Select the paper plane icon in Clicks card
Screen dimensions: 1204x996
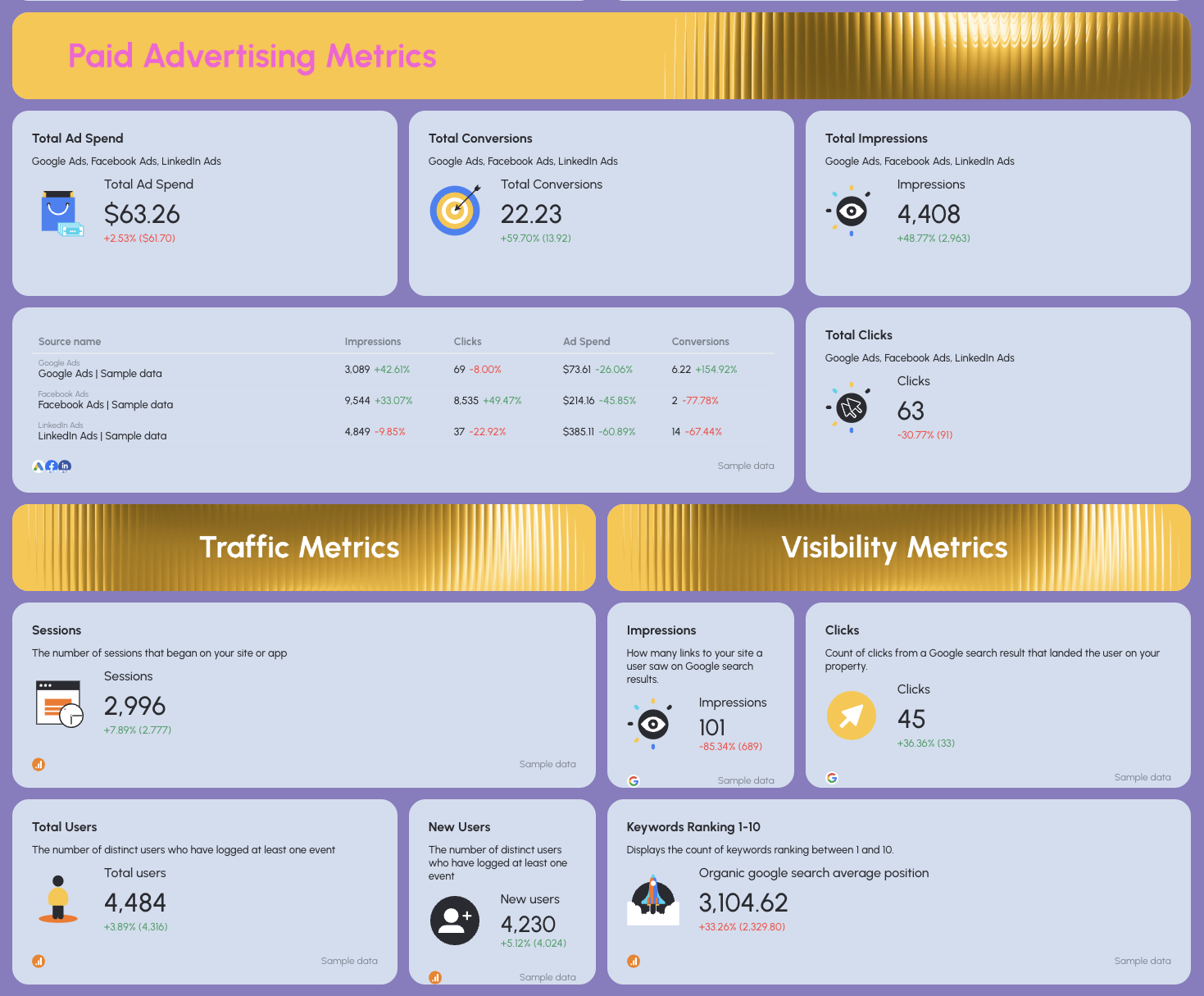coord(852,716)
